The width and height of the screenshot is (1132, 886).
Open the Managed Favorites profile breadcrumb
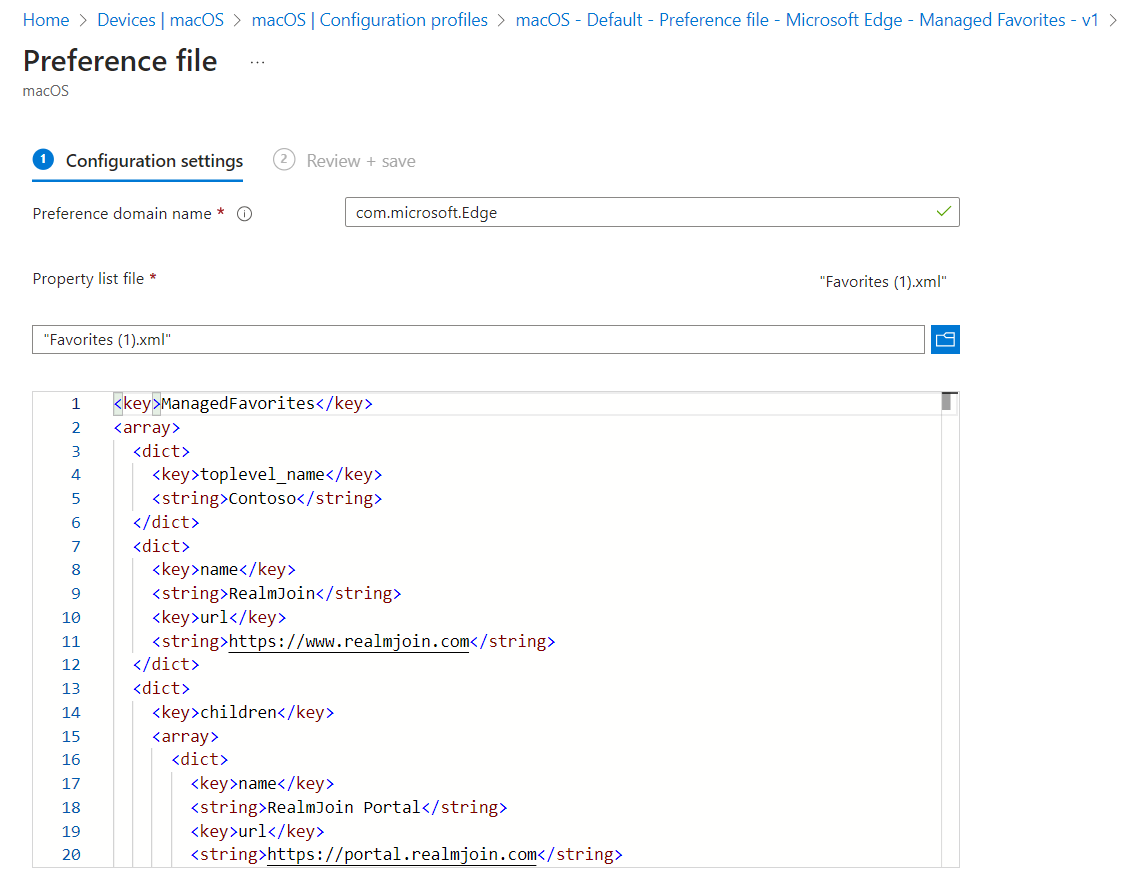807,20
